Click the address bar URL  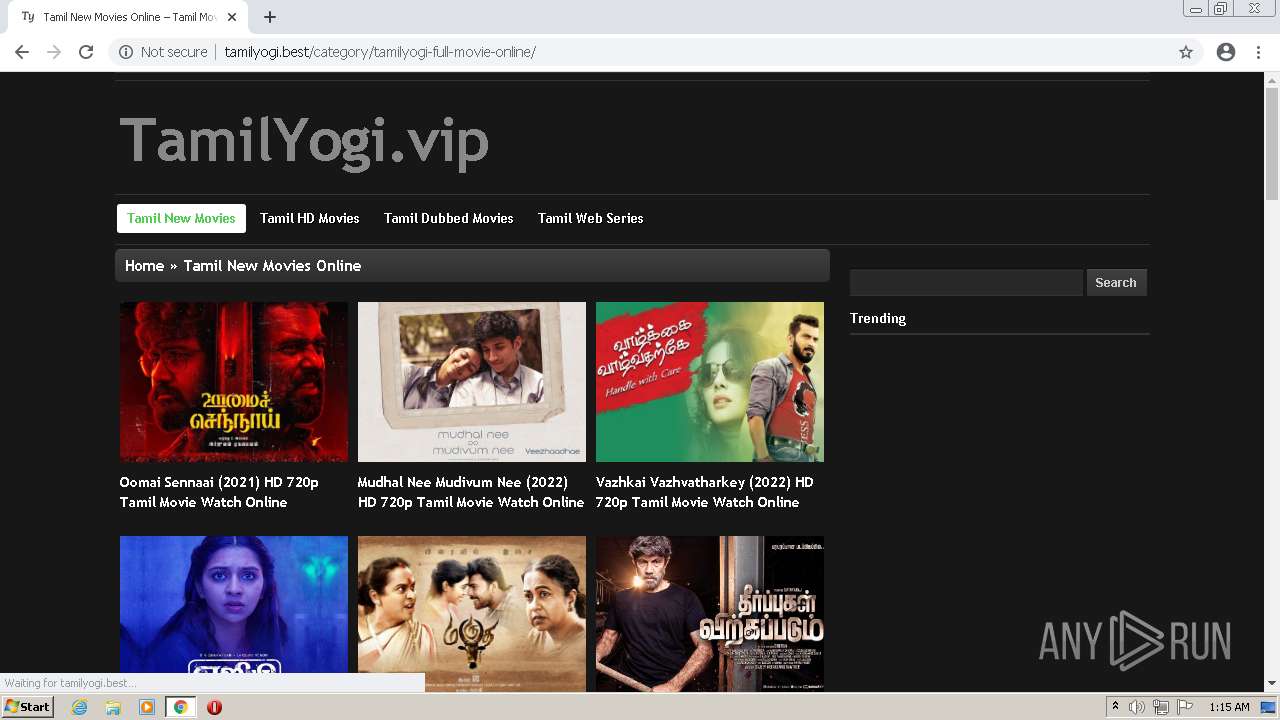click(380, 52)
